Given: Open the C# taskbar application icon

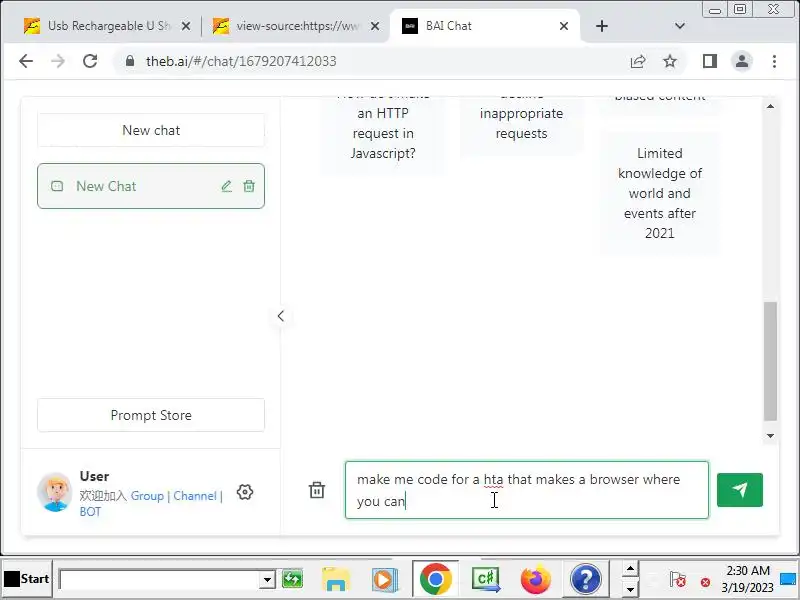Looking at the screenshot, I should click(x=486, y=580).
